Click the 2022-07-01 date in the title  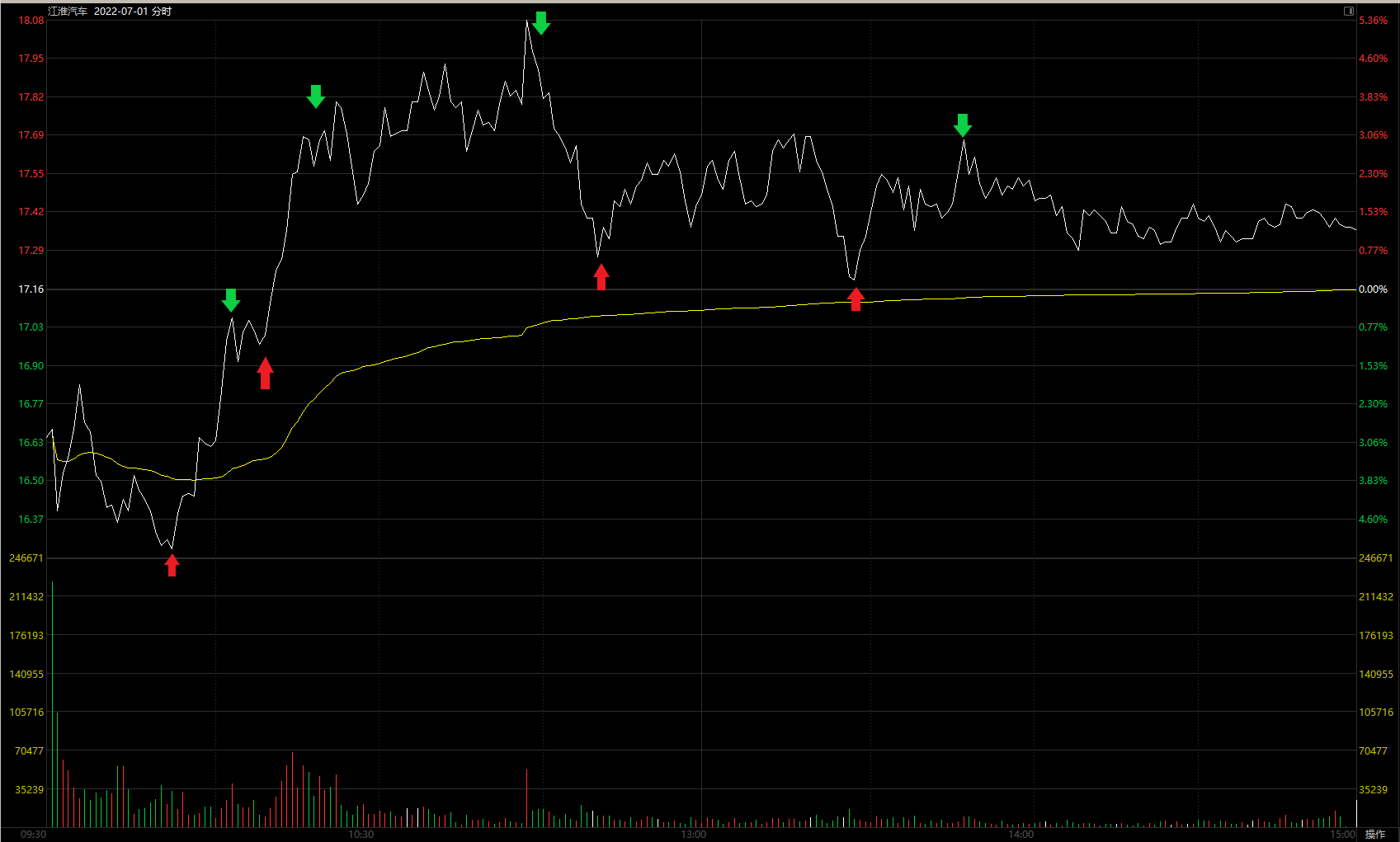point(120,11)
